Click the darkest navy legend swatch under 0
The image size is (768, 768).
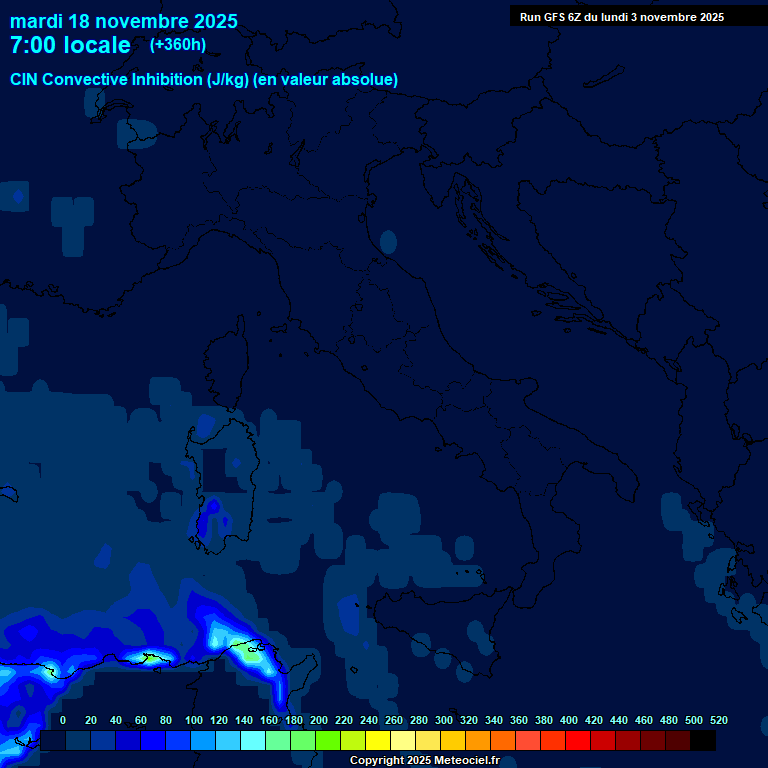click(53, 740)
